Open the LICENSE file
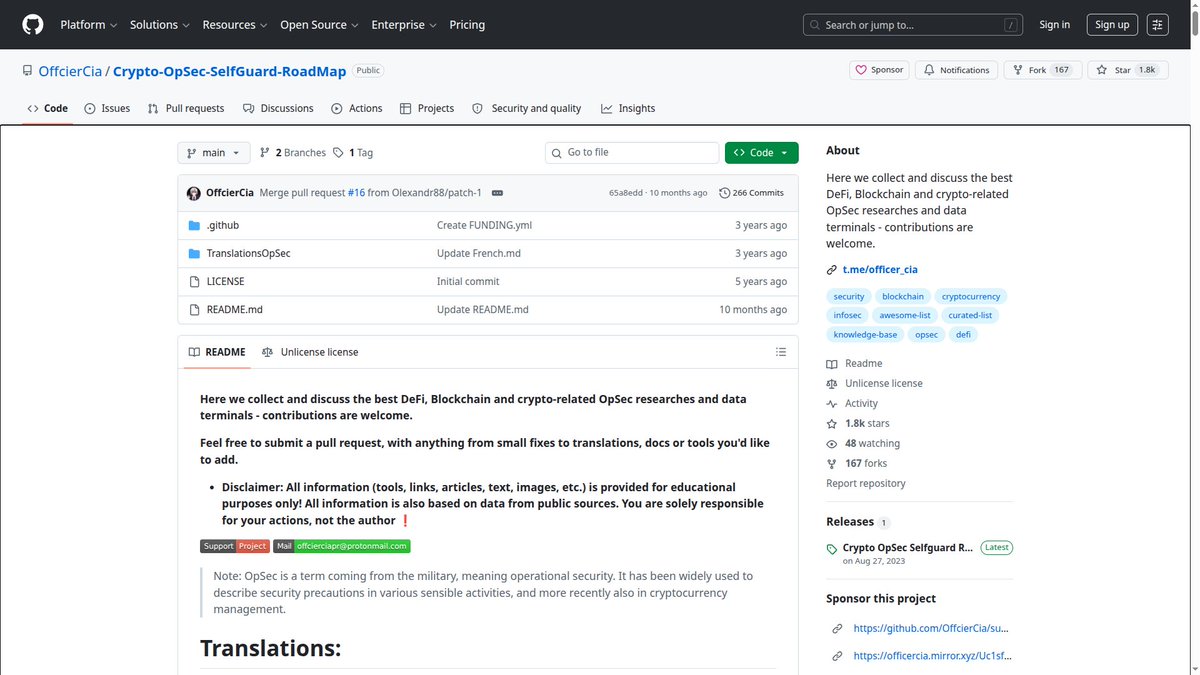Screen dimensions: 1200x675 coord(225,281)
